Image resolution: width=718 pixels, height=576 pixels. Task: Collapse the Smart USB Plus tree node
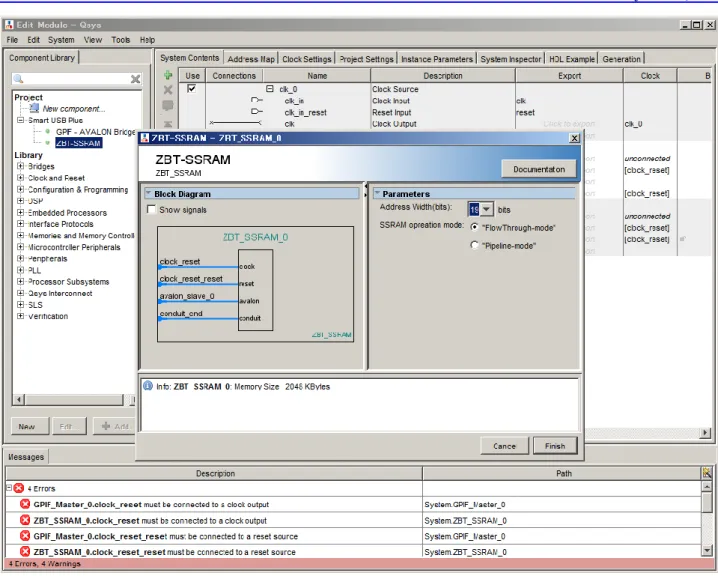click(21, 120)
